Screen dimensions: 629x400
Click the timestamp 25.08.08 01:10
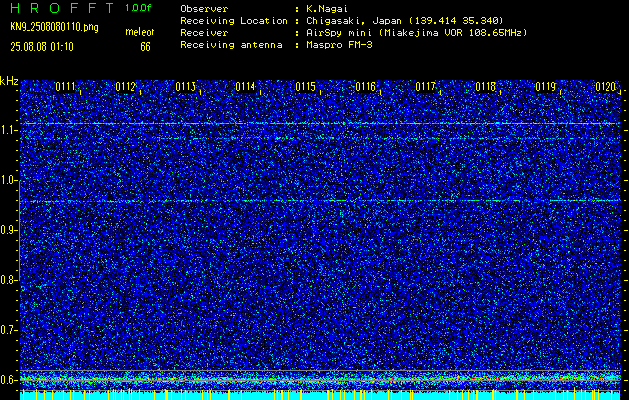coord(42,47)
